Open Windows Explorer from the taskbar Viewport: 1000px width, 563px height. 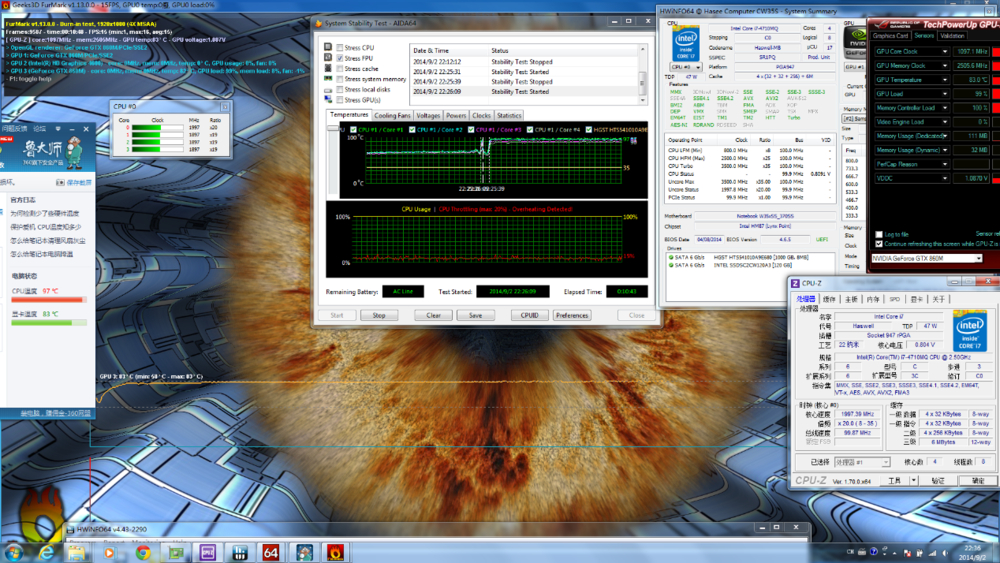point(76,552)
